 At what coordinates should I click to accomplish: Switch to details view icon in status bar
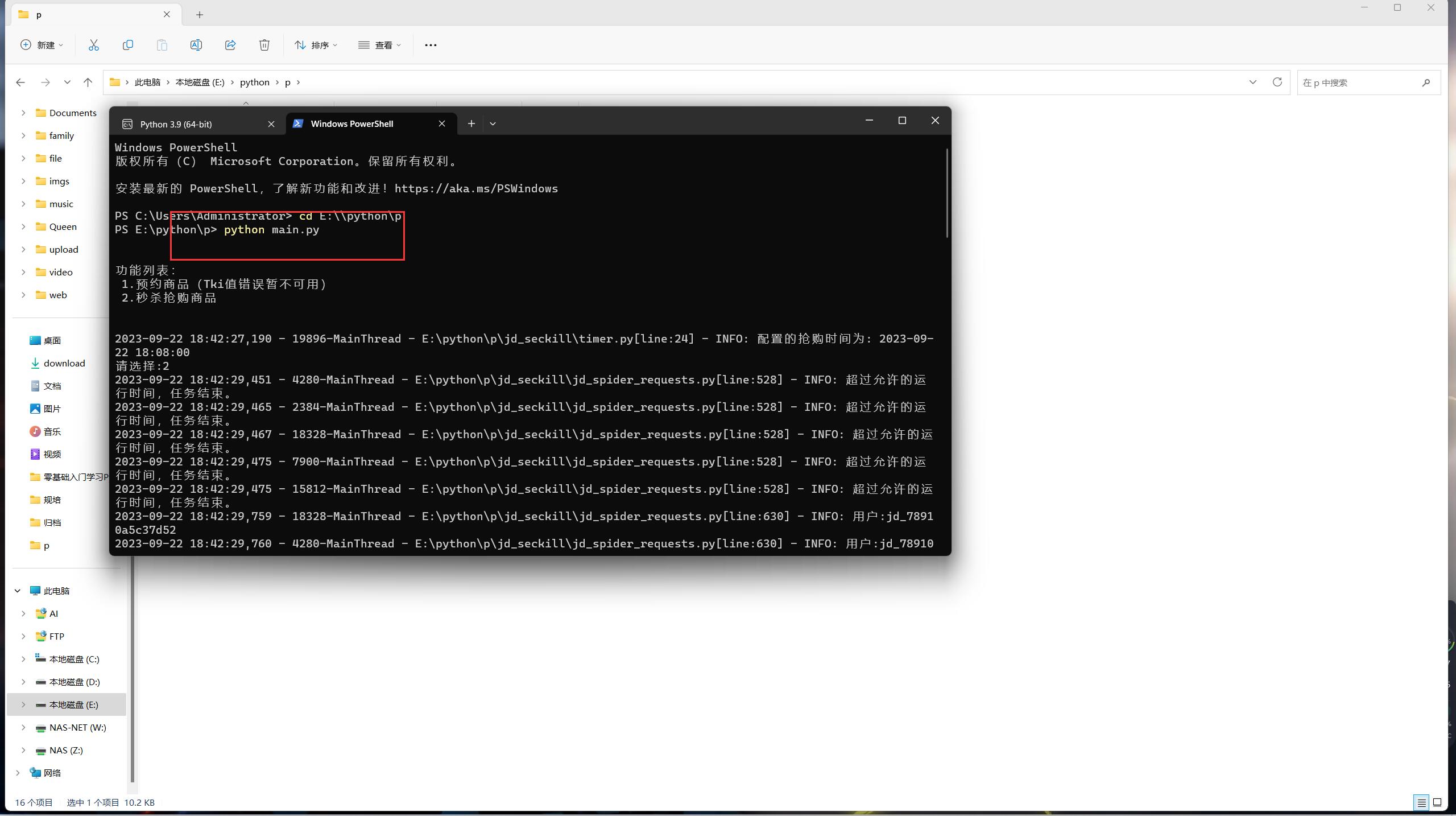point(1421,802)
